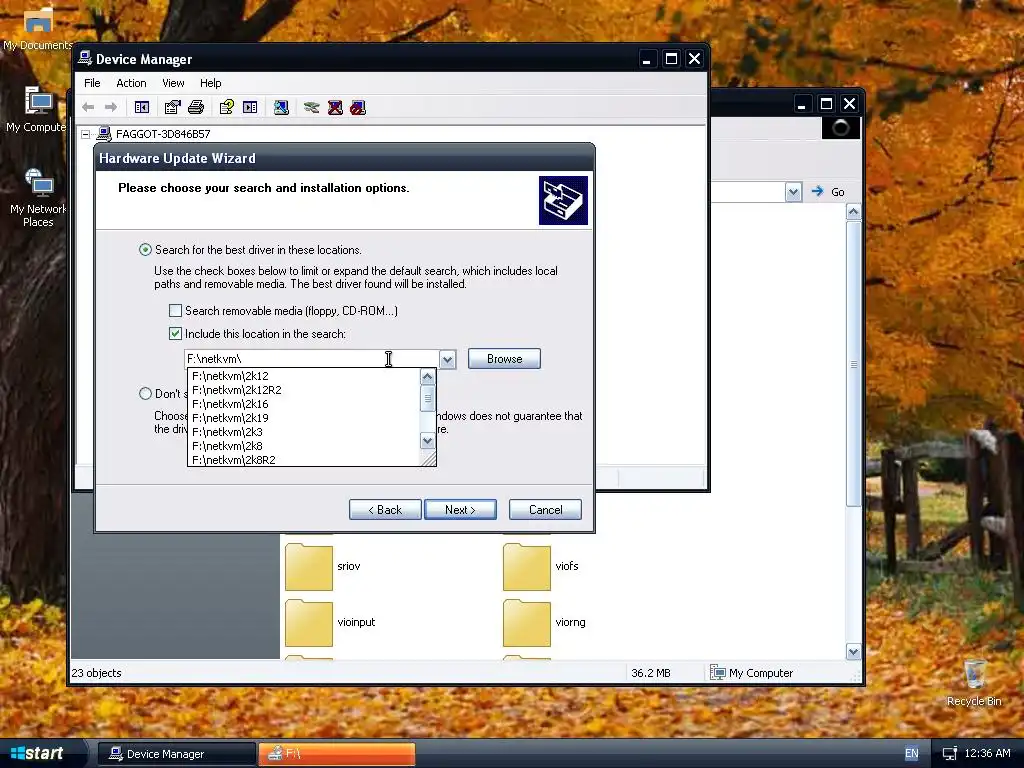Click the Uninstall device toolbar icon

click(x=335, y=107)
